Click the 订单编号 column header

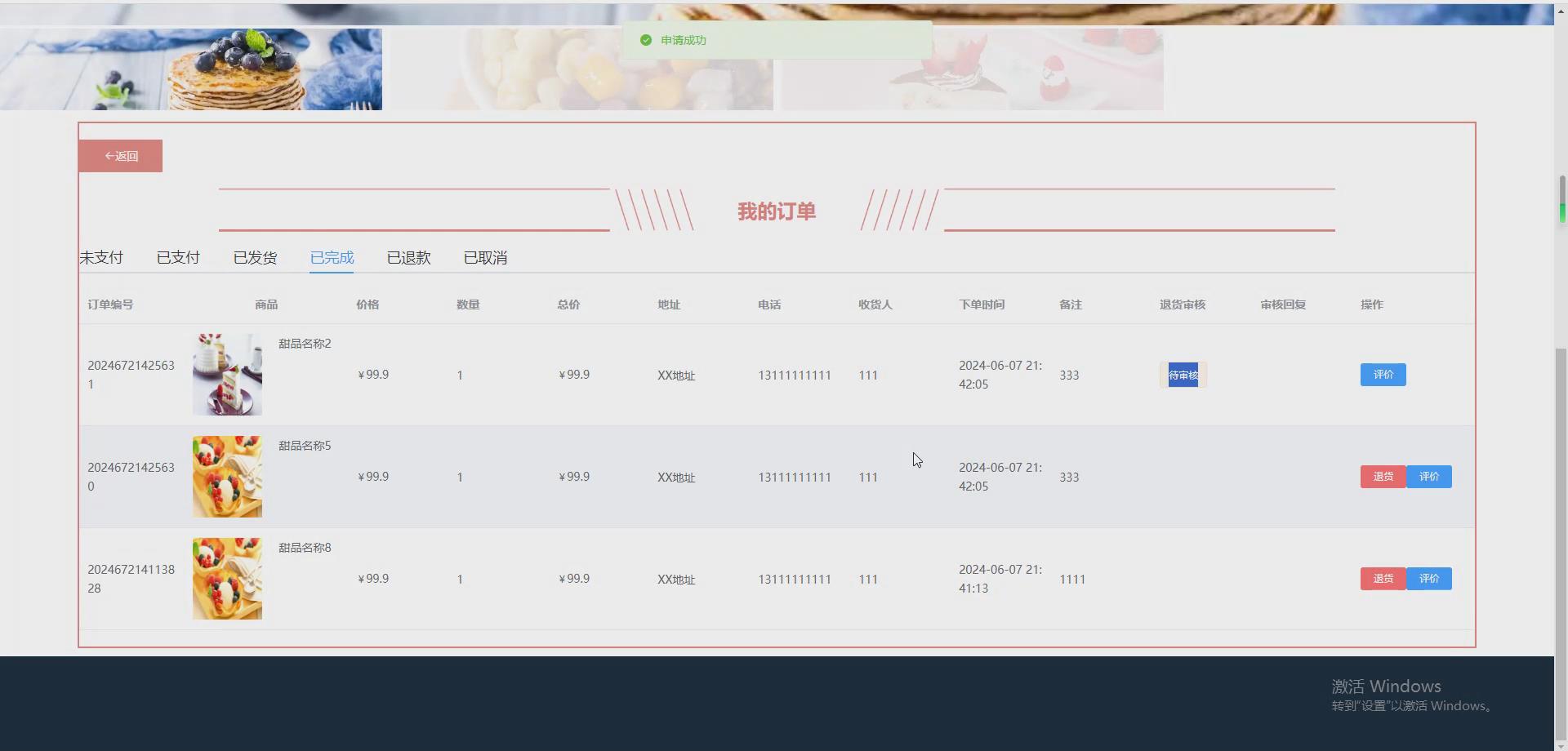110,304
